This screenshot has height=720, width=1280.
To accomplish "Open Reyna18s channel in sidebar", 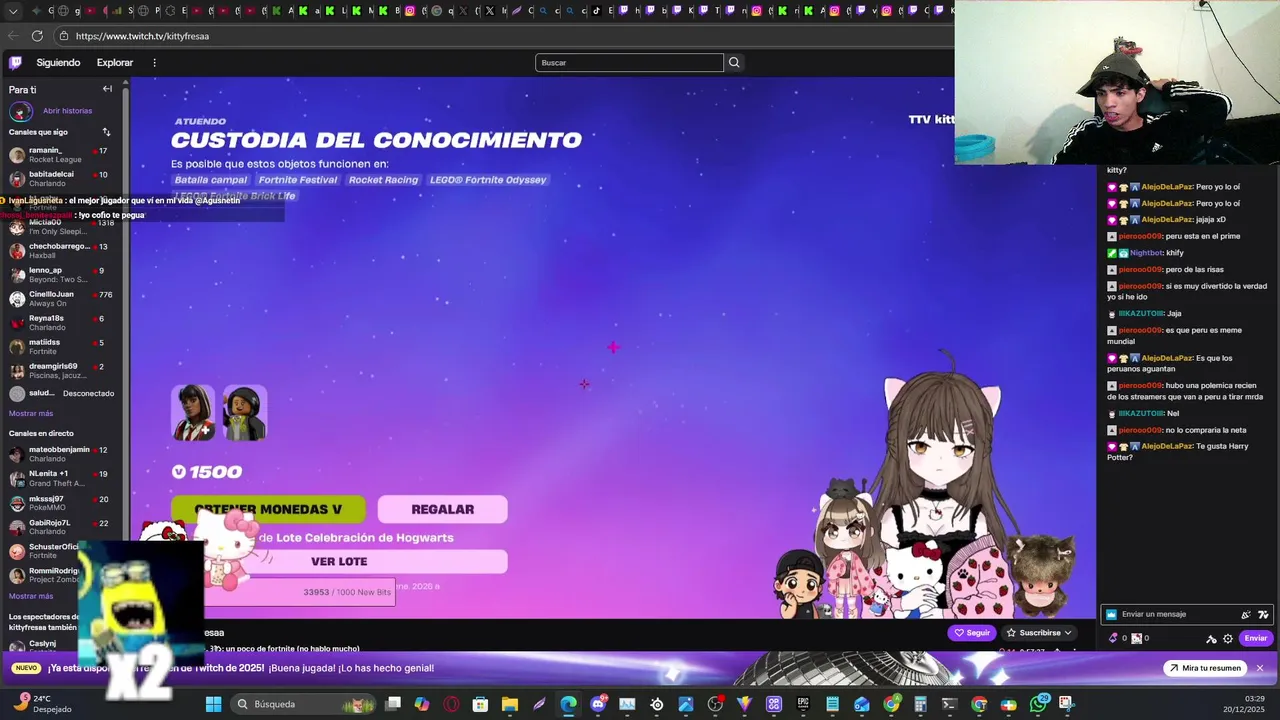I will coord(60,323).
